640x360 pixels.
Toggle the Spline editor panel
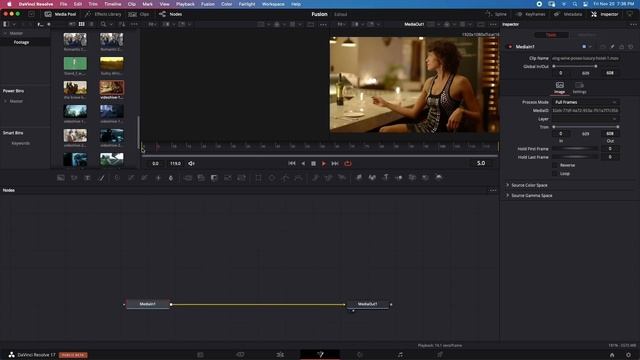(496, 14)
